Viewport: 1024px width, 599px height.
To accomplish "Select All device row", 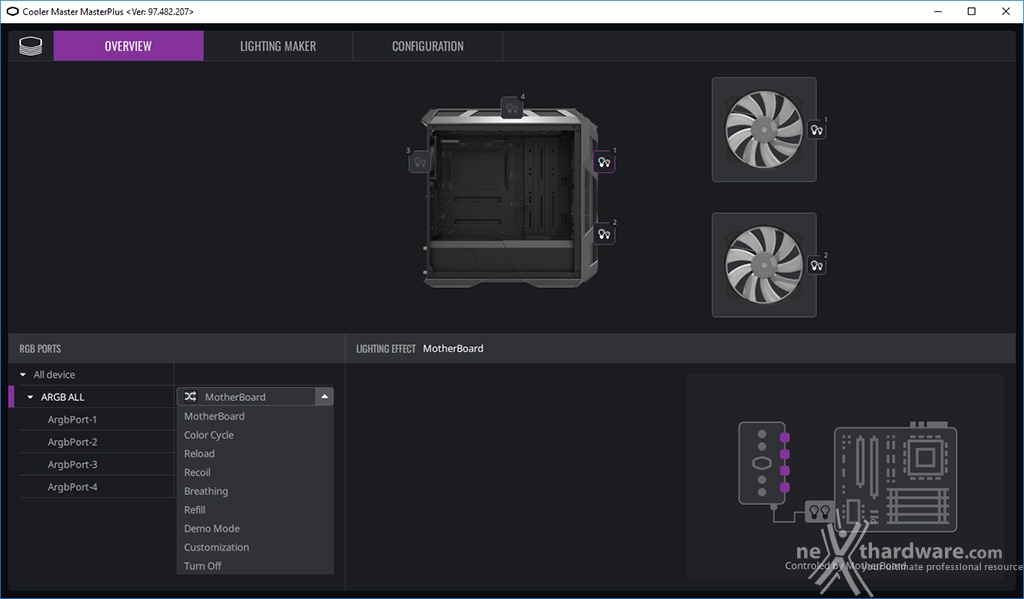I will pos(97,374).
